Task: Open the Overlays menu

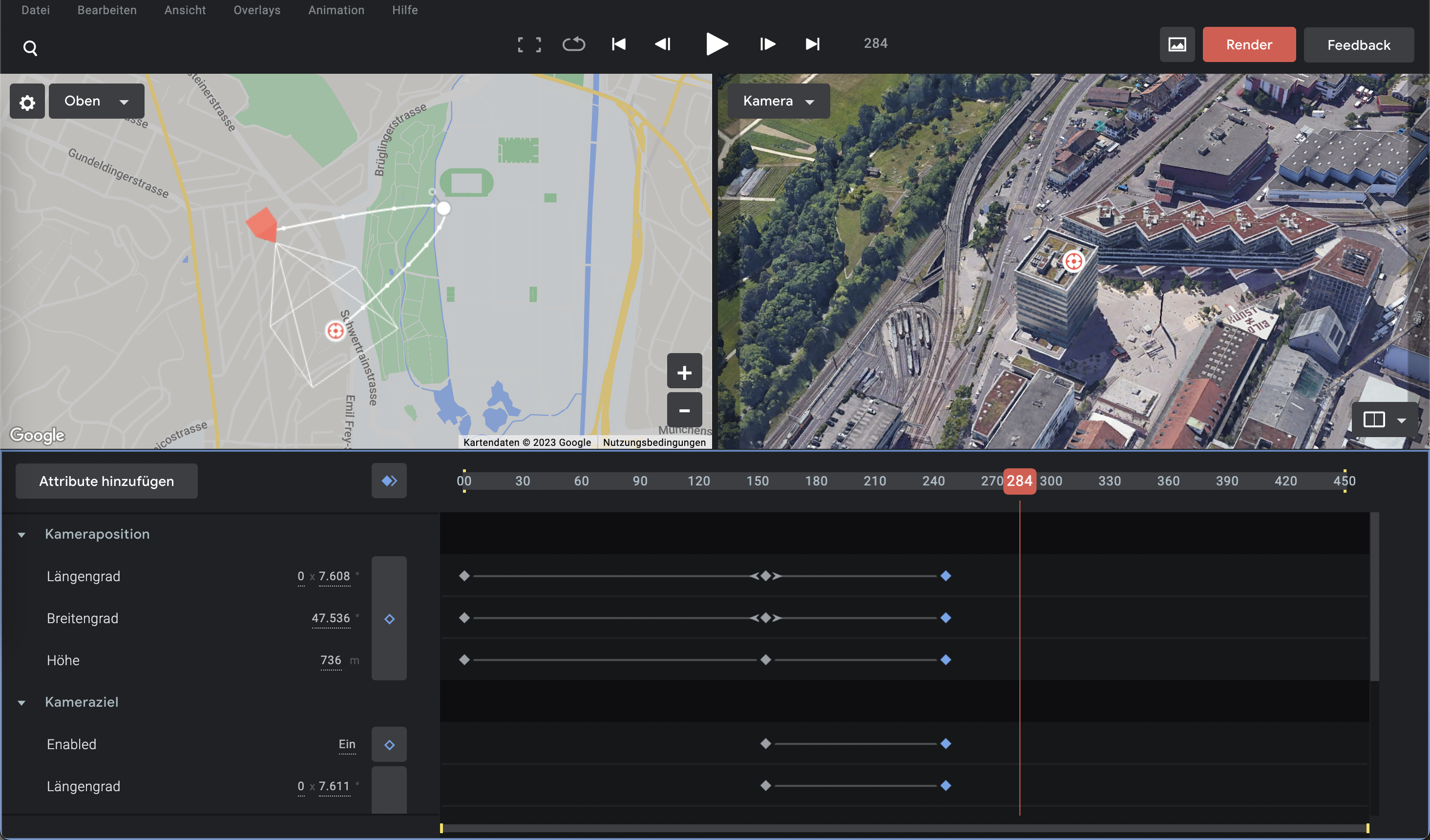Action: coord(256,10)
